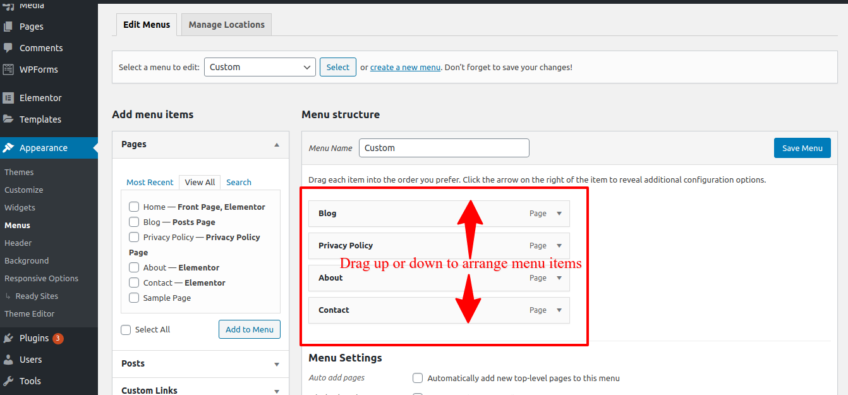This screenshot has height=395, width=848.
Task: Click the About menu item title
Action: coord(330,278)
